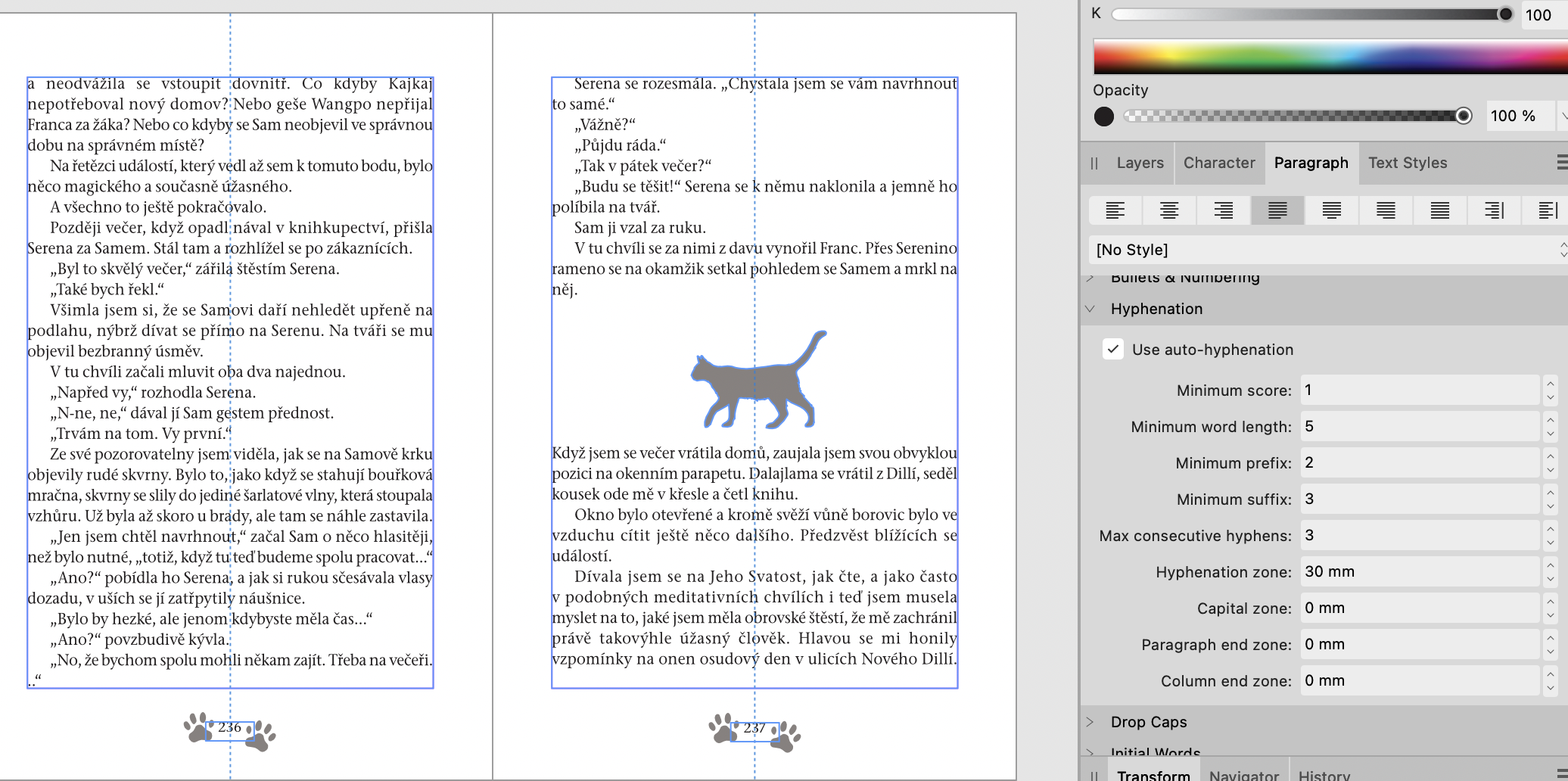This screenshot has height=781, width=1568.
Task: Open the [No Style] paragraph style dropdown
Action: 1328,250
